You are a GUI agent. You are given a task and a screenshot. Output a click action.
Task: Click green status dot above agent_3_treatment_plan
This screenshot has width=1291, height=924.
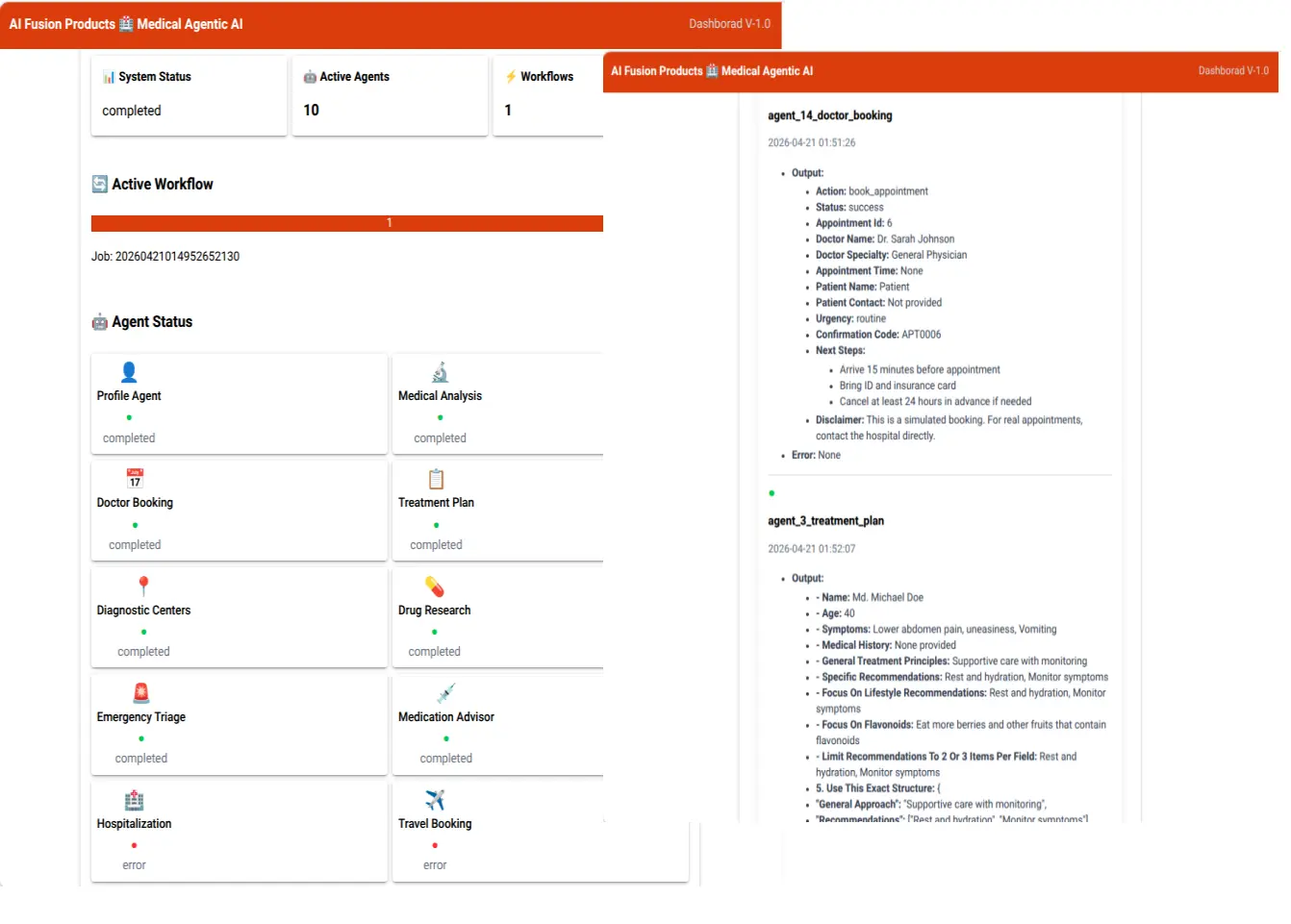[x=772, y=493]
